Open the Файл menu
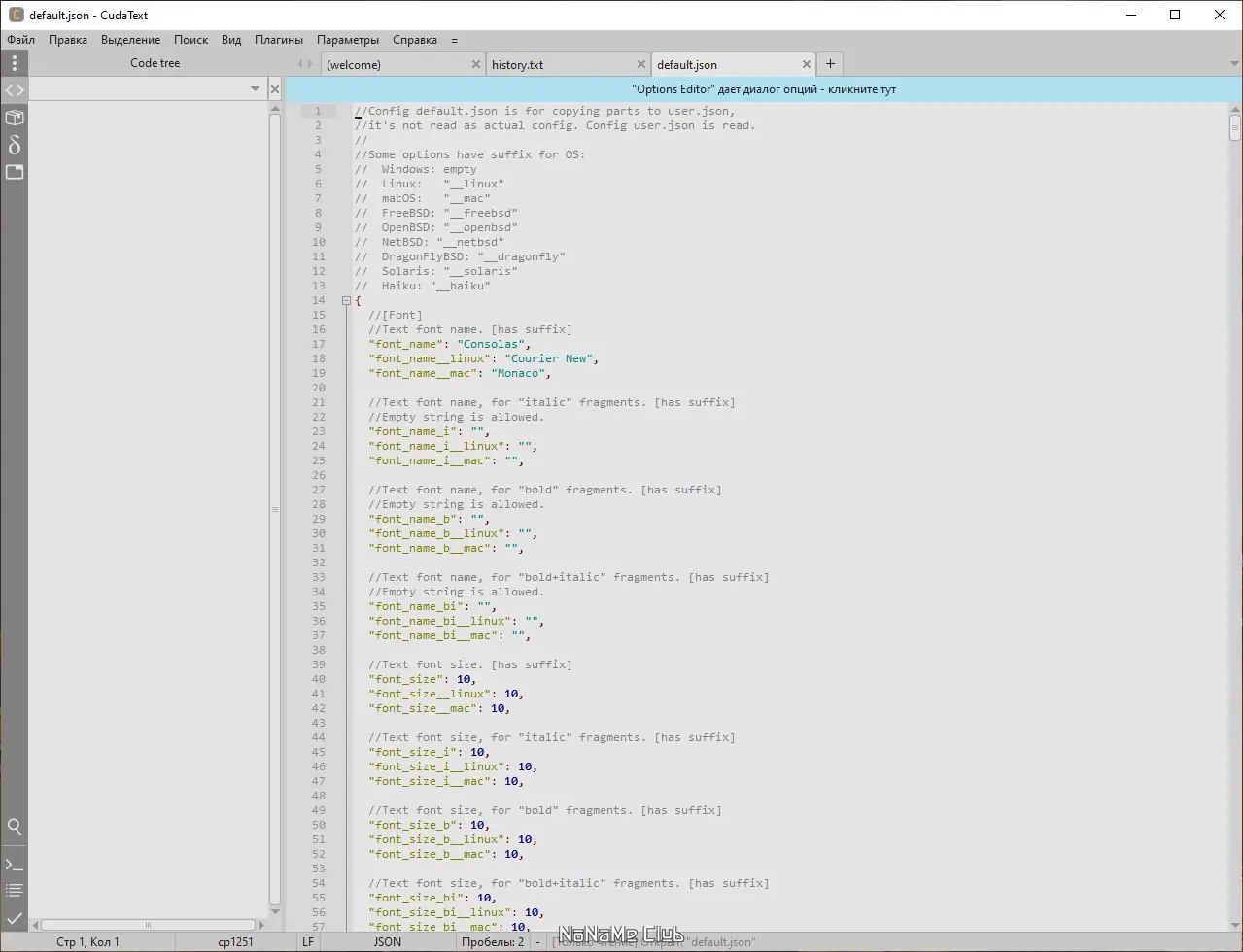 pyautogui.click(x=20, y=40)
